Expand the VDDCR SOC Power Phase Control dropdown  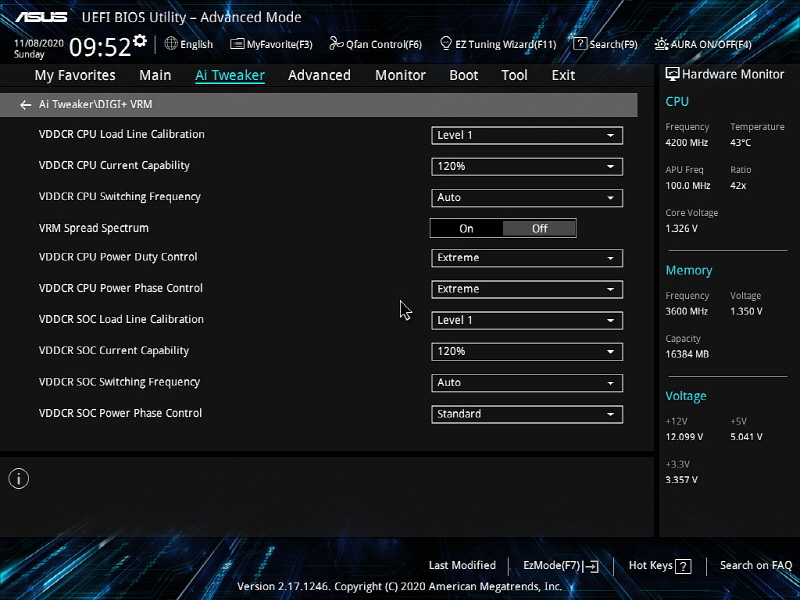527,414
